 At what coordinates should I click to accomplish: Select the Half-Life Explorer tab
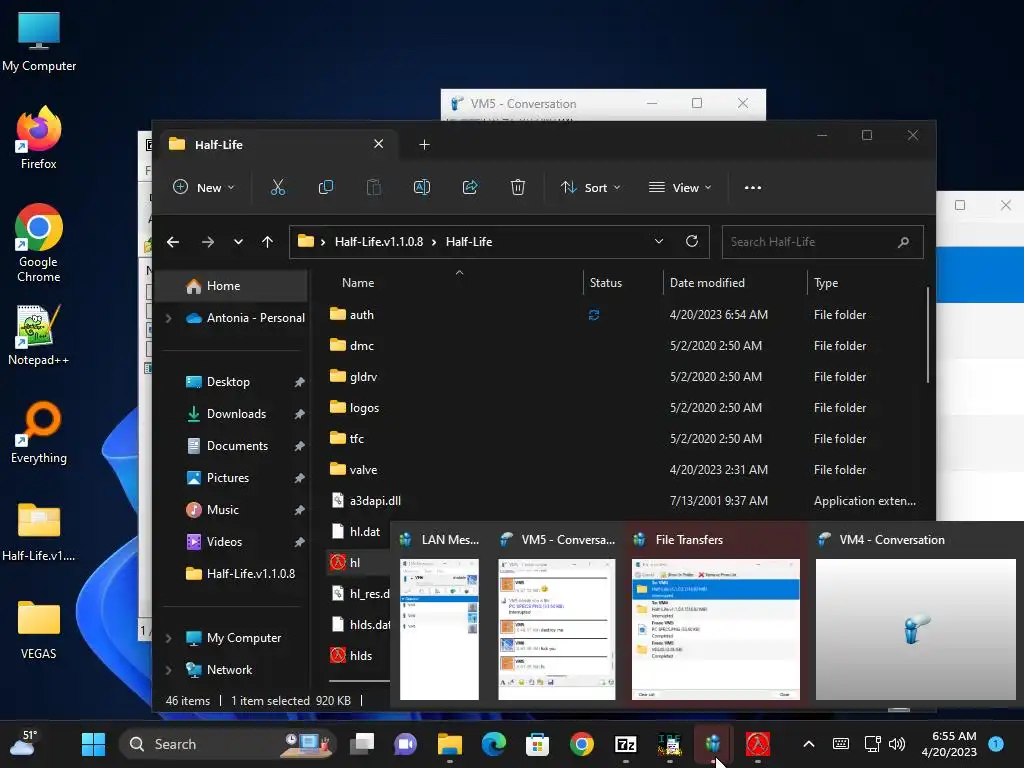(278, 144)
